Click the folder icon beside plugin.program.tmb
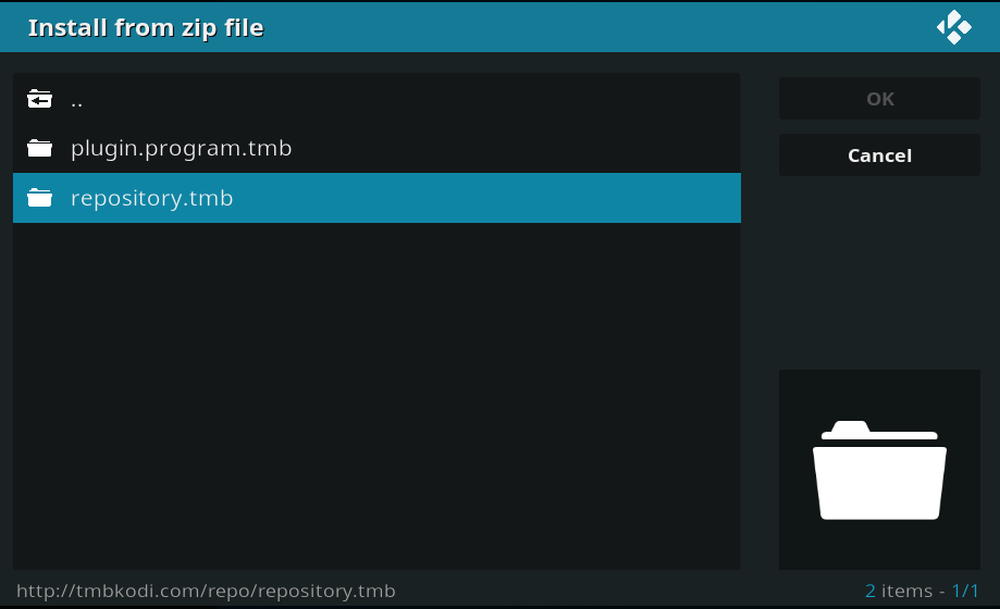 (x=40, y=149)
